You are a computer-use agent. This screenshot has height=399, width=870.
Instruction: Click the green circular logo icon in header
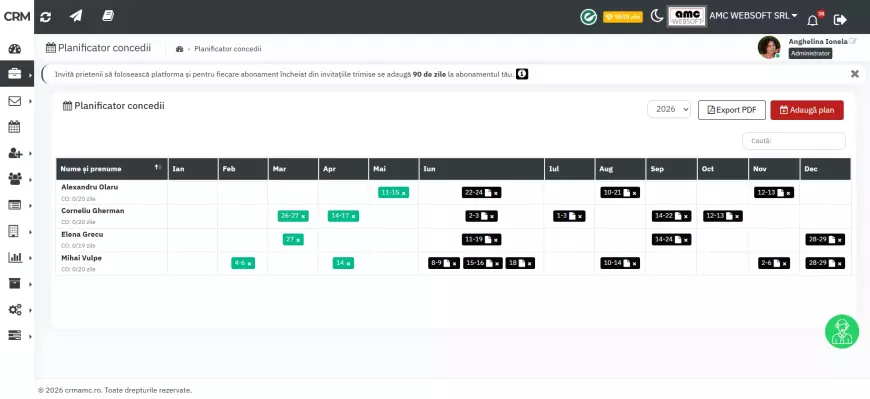[588, 17]
